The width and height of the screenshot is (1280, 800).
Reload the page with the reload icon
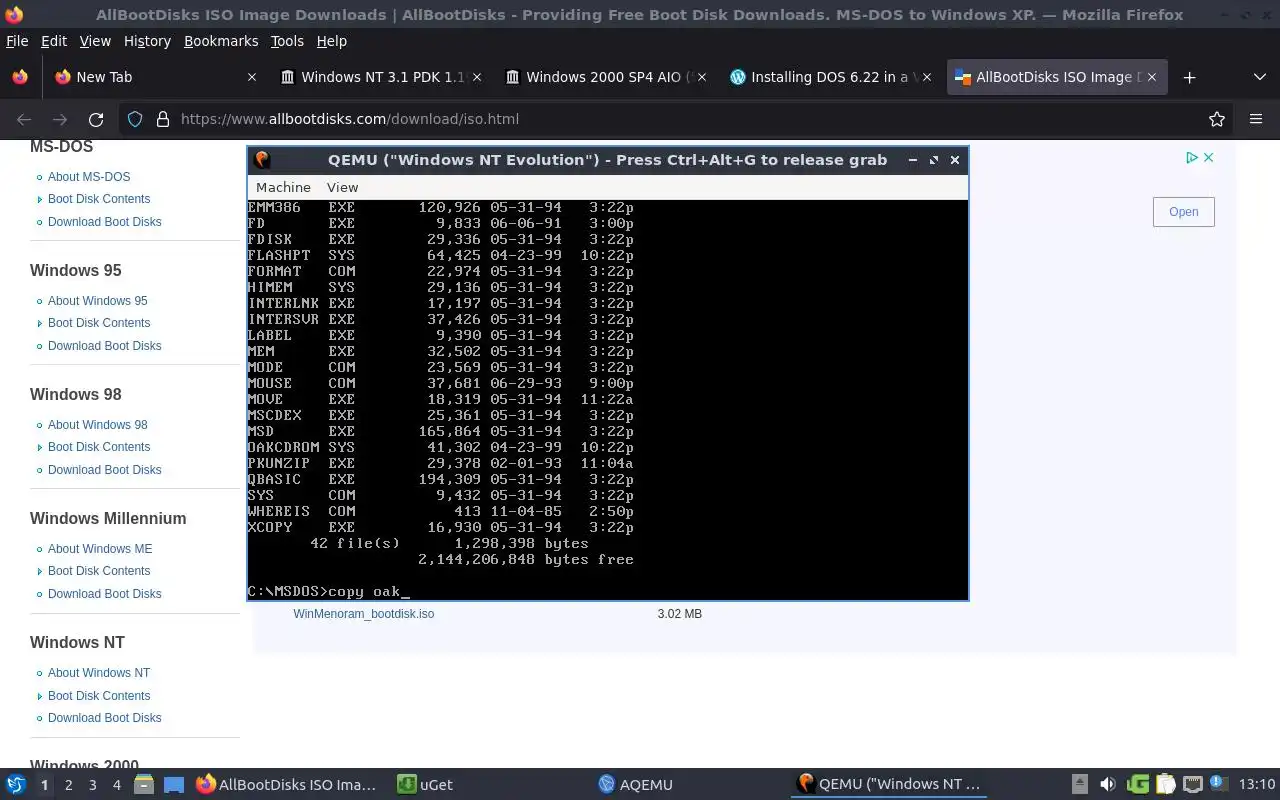96,119
